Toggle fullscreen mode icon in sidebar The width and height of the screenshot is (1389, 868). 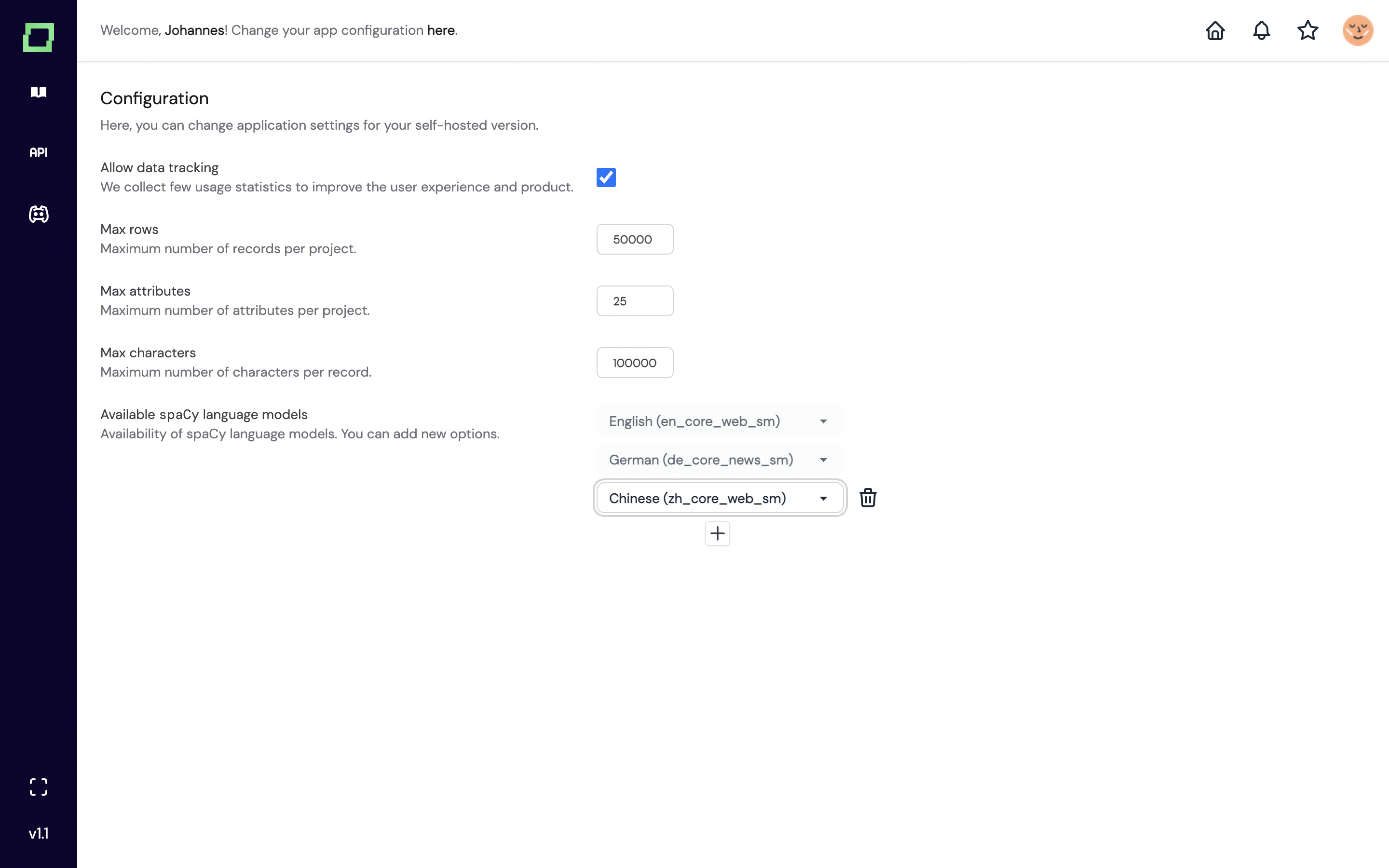39,787
